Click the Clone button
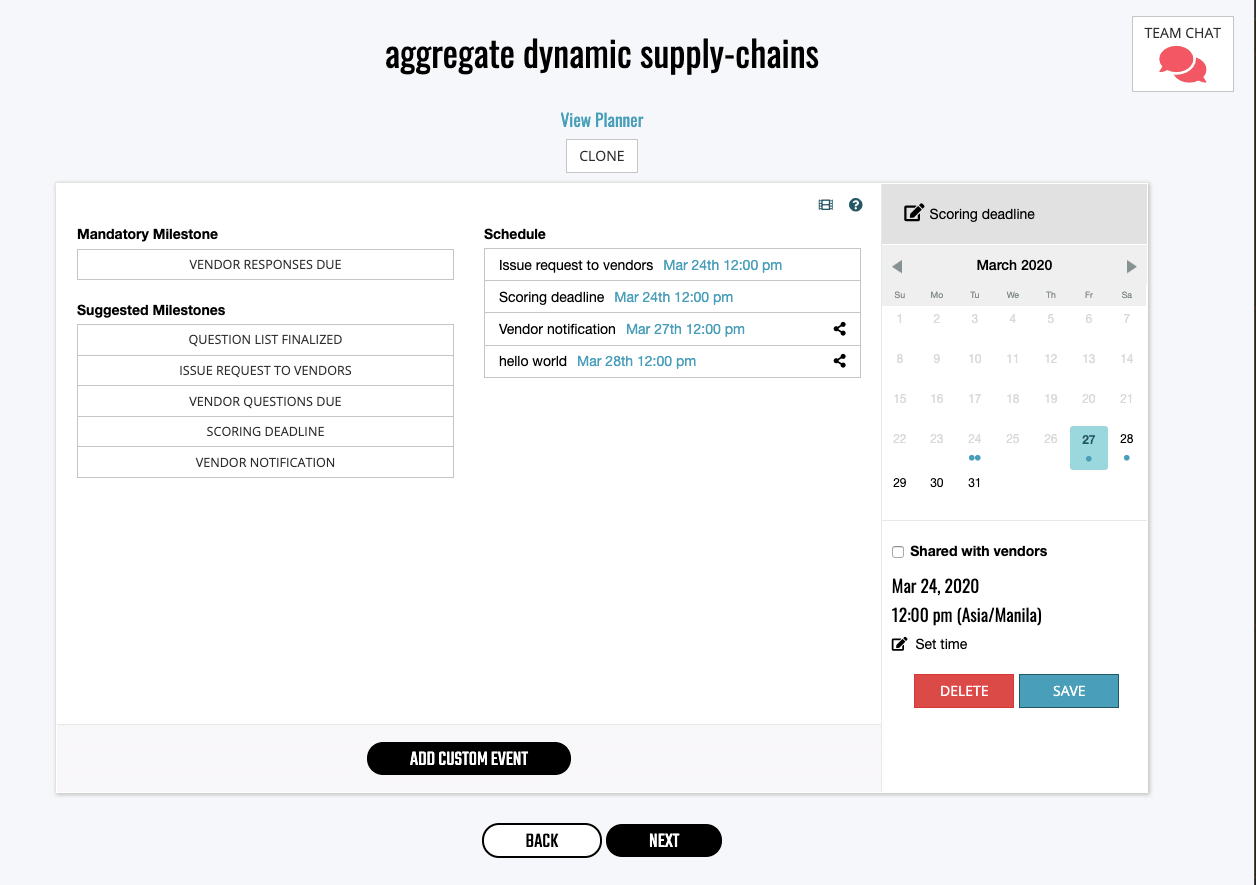The image size is (1256, 885). coord(602,156)
